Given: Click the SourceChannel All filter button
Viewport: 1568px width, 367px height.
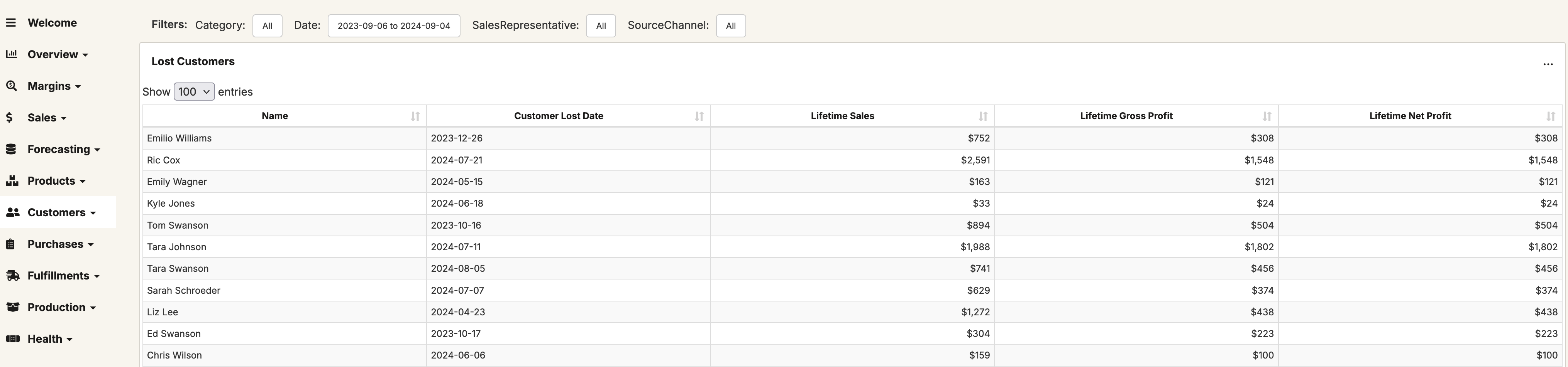Looking at the screenshot, I should pyautogui.click(x=730, y=26).
